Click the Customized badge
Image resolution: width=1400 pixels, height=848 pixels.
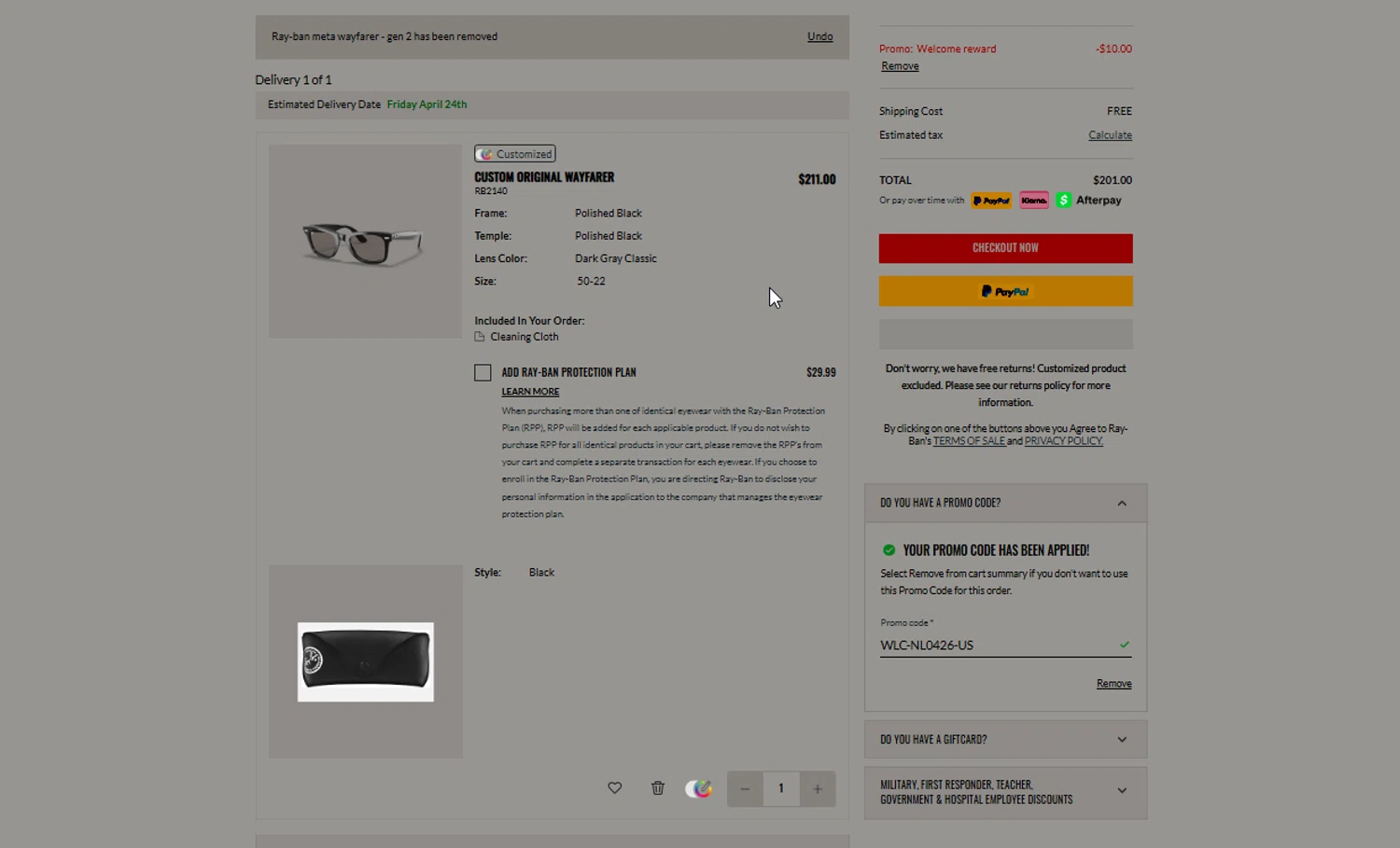tap(515, 154)
